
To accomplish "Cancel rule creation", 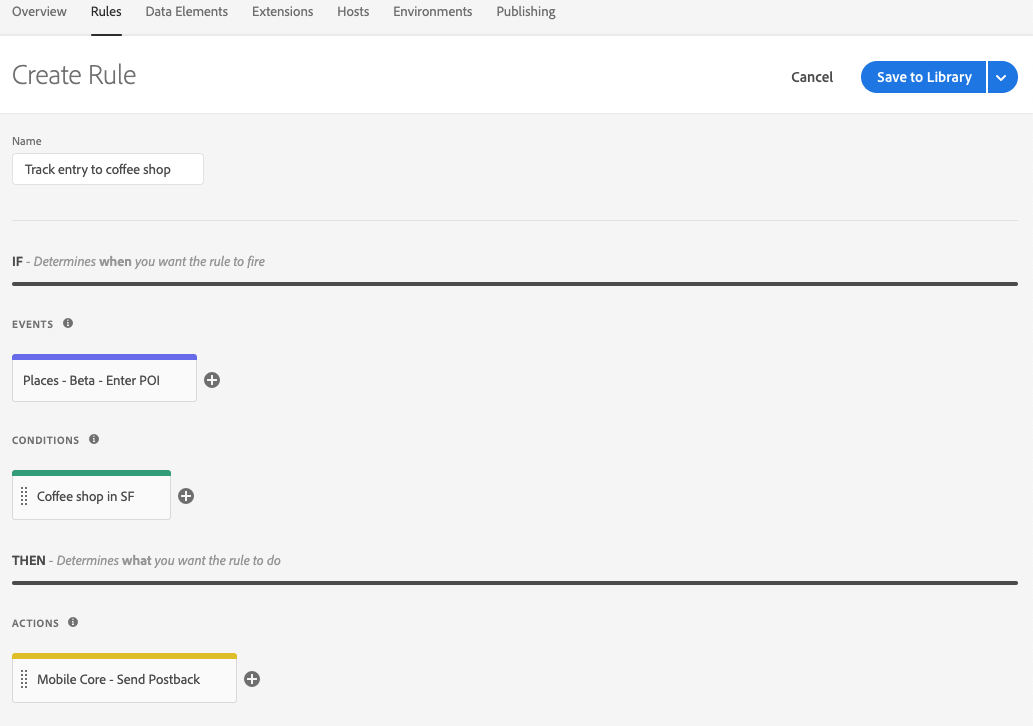I will click(x=812, y=77).
